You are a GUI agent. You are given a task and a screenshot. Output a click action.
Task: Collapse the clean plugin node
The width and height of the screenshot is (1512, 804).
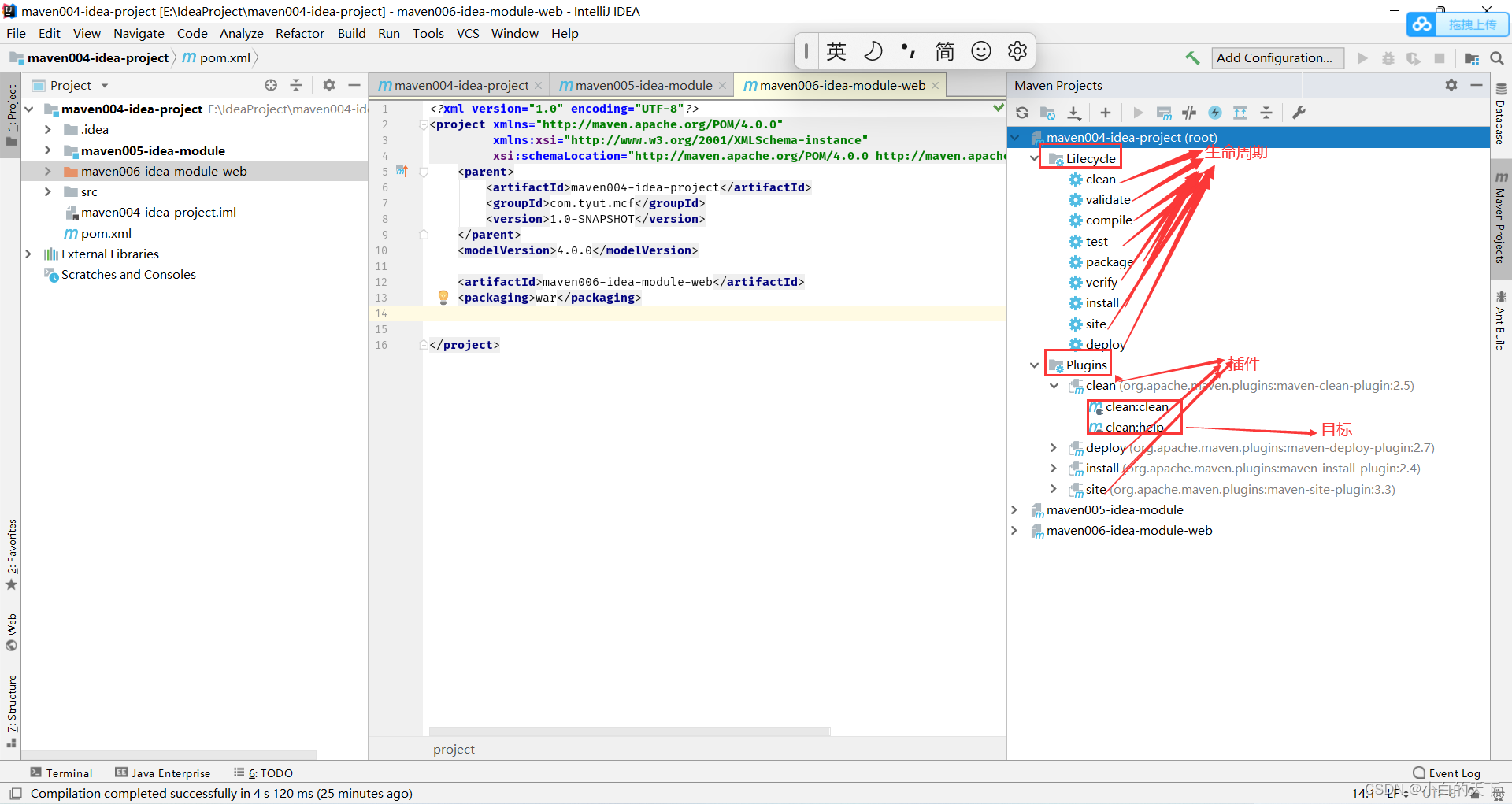click(1054, 386)
